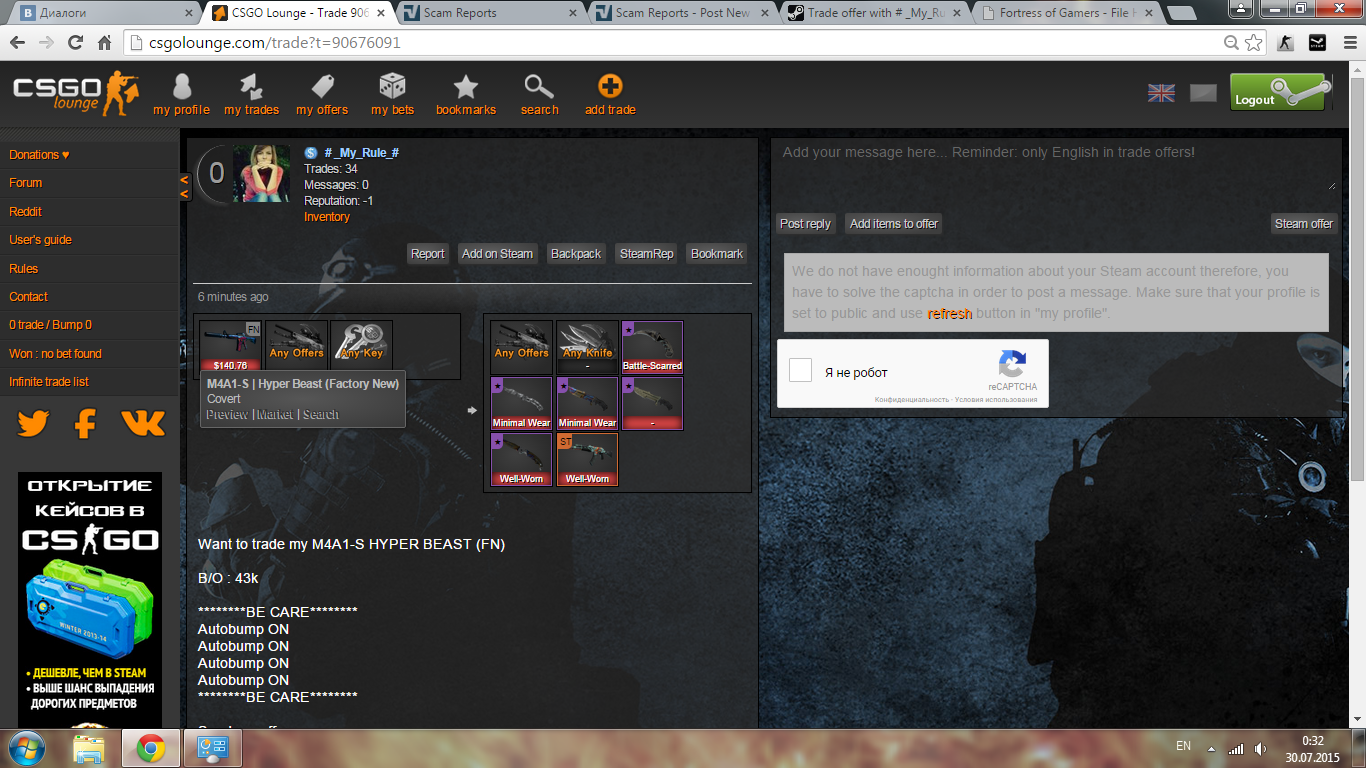Expand the Donations dropdown in sidebar
Image resolution: width=1366 pixels, height=768 pixels.
point(39,155)
